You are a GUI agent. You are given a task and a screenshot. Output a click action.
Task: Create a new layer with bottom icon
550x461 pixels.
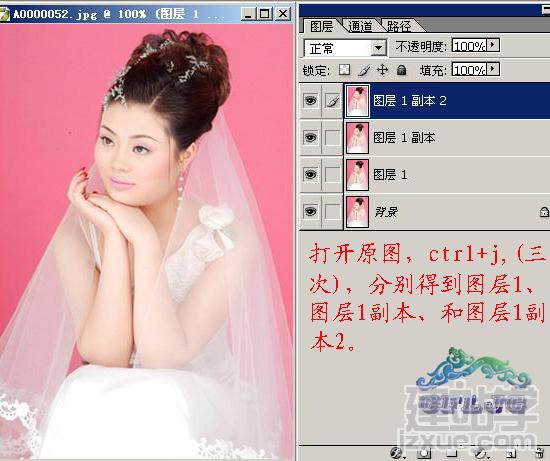(x=511, y=453)
